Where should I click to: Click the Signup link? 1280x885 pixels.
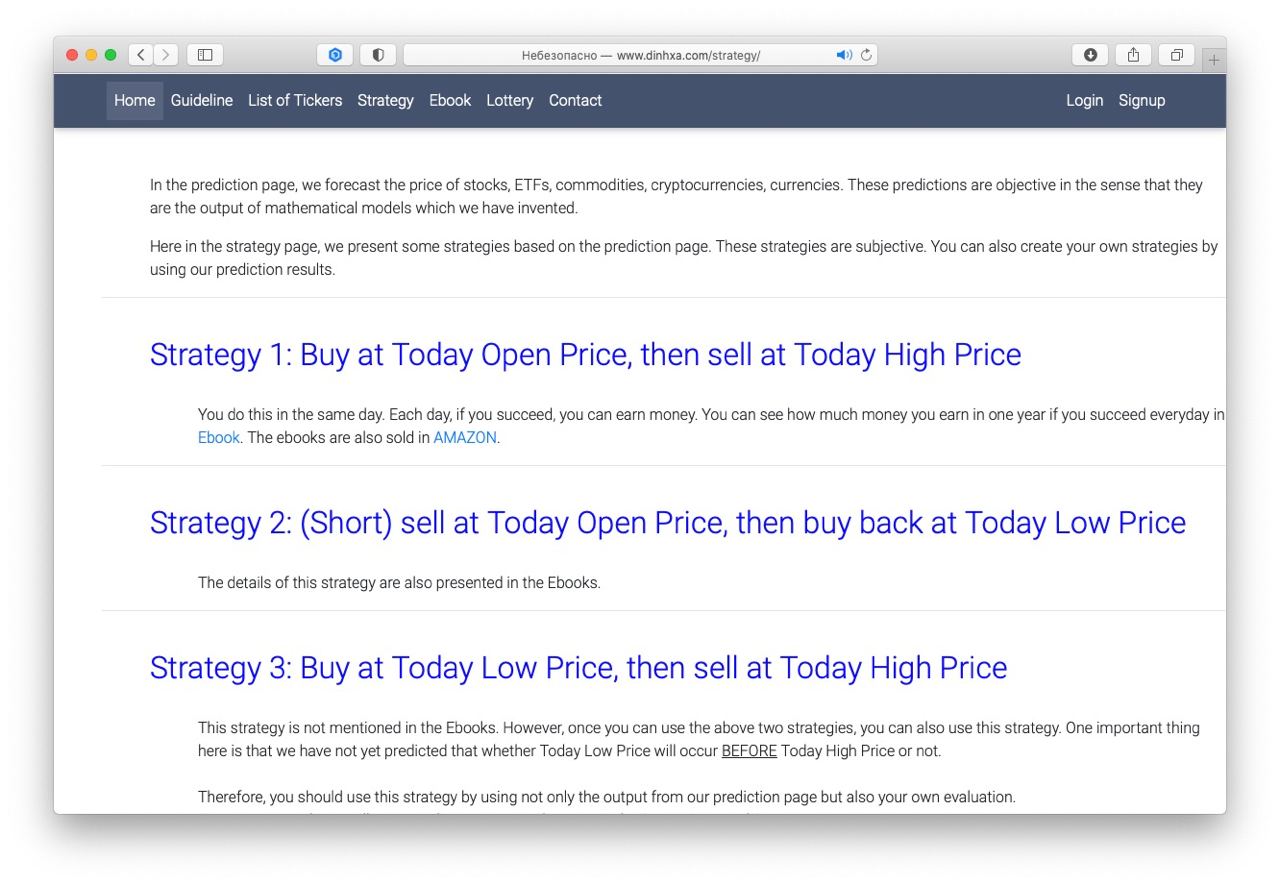pos(1142,100)
